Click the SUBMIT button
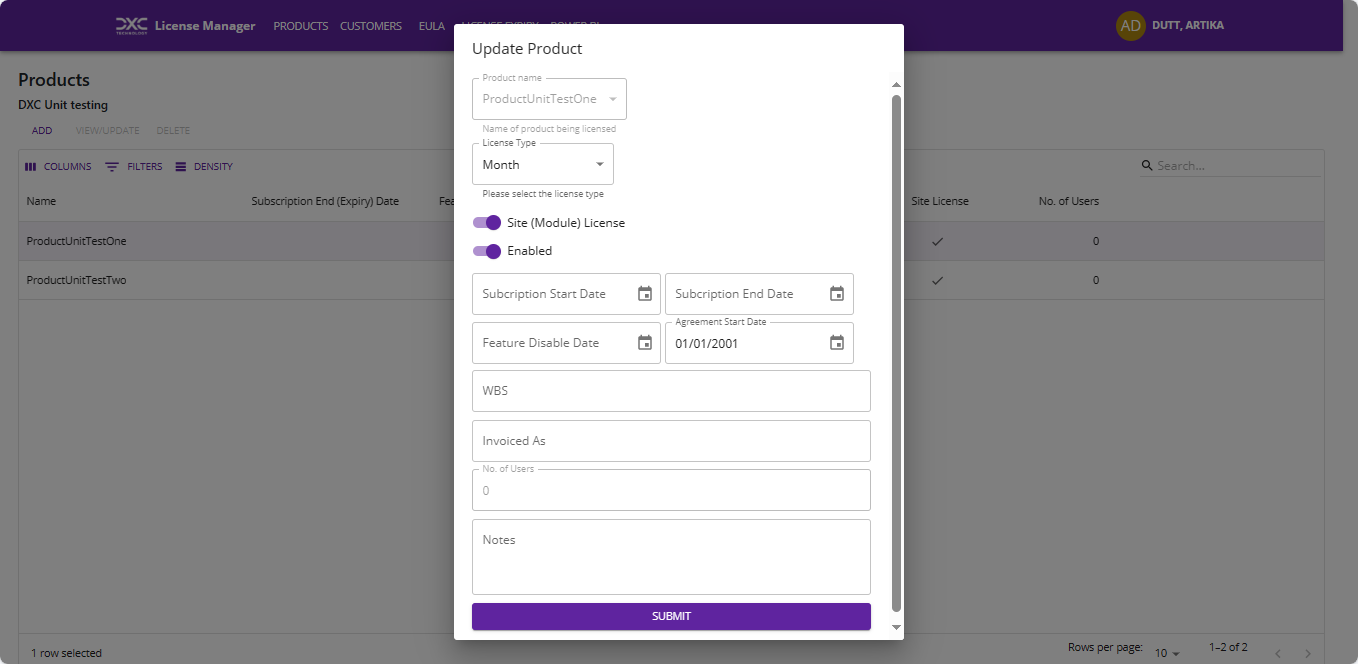 click(x=670, y=616)
